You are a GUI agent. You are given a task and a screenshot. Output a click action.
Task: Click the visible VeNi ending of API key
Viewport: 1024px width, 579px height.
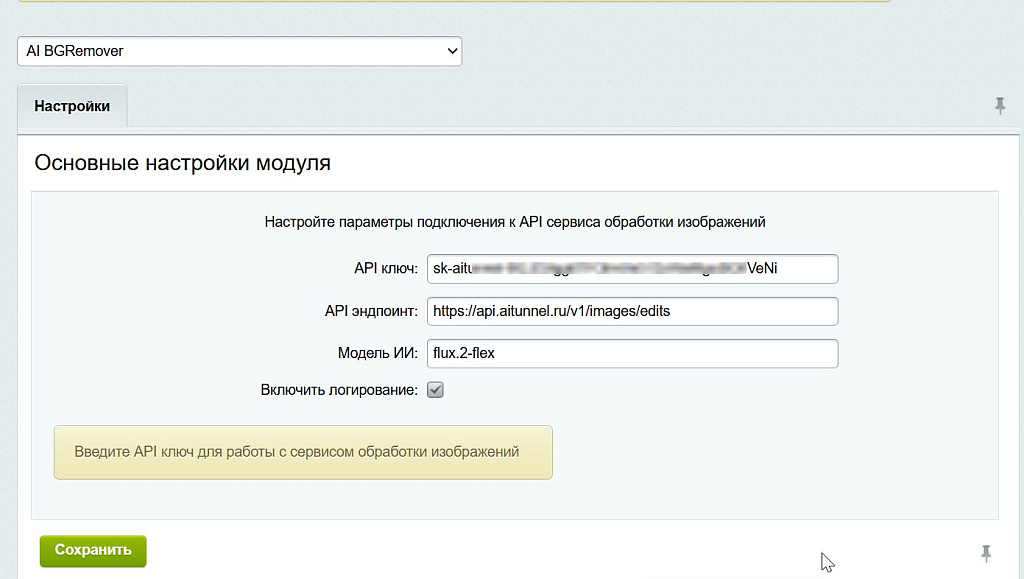click(763, 269)
